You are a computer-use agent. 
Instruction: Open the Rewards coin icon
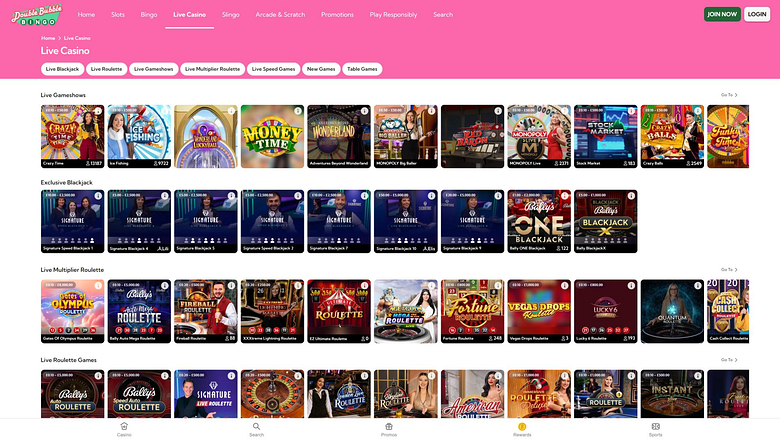coord(522,427)
